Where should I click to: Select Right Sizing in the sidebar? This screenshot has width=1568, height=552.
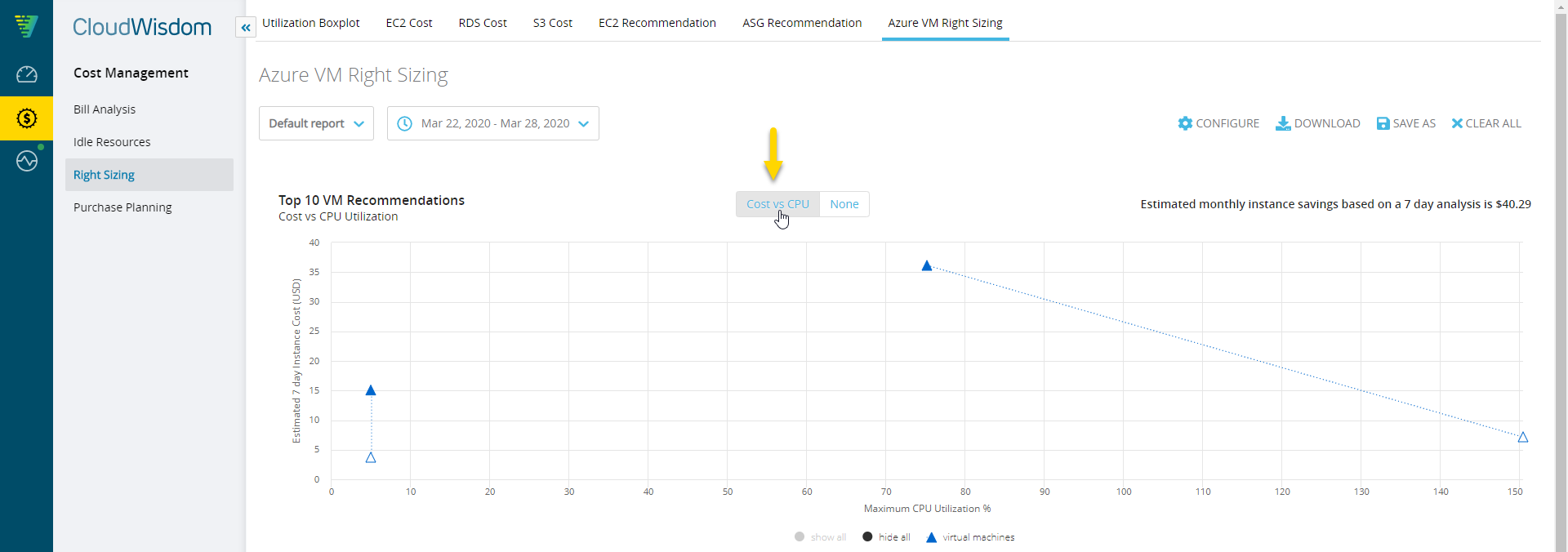(149, 175)
